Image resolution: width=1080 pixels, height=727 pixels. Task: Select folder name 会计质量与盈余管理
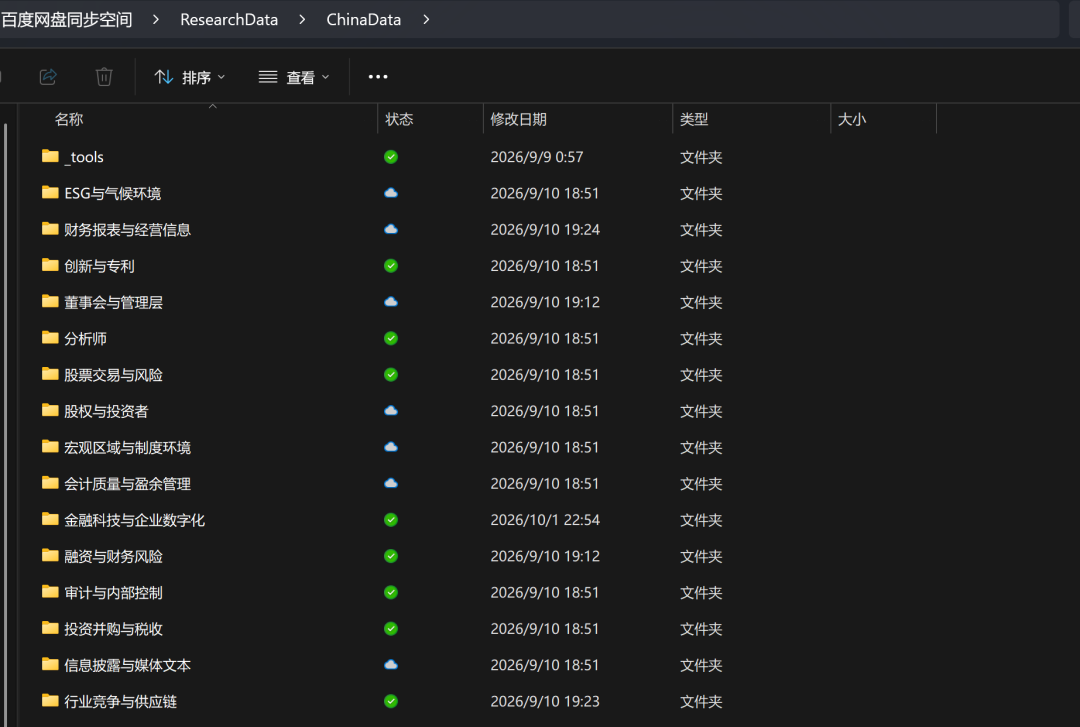pos(127,484)
